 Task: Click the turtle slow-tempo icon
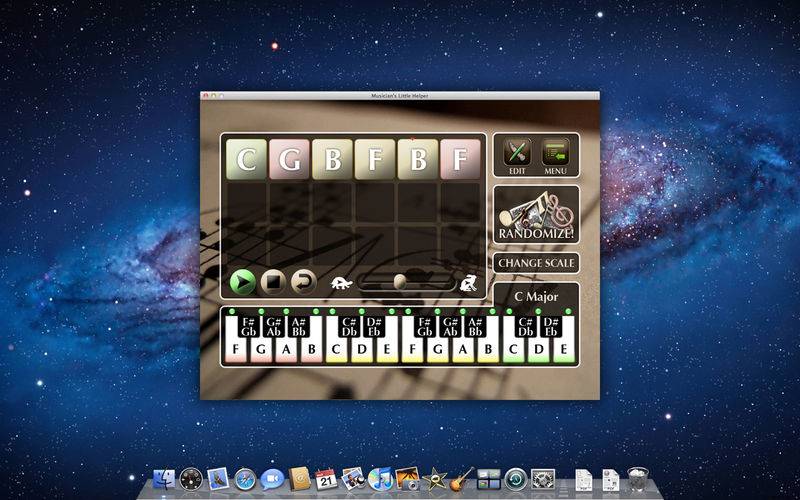(x=341, y=283)
